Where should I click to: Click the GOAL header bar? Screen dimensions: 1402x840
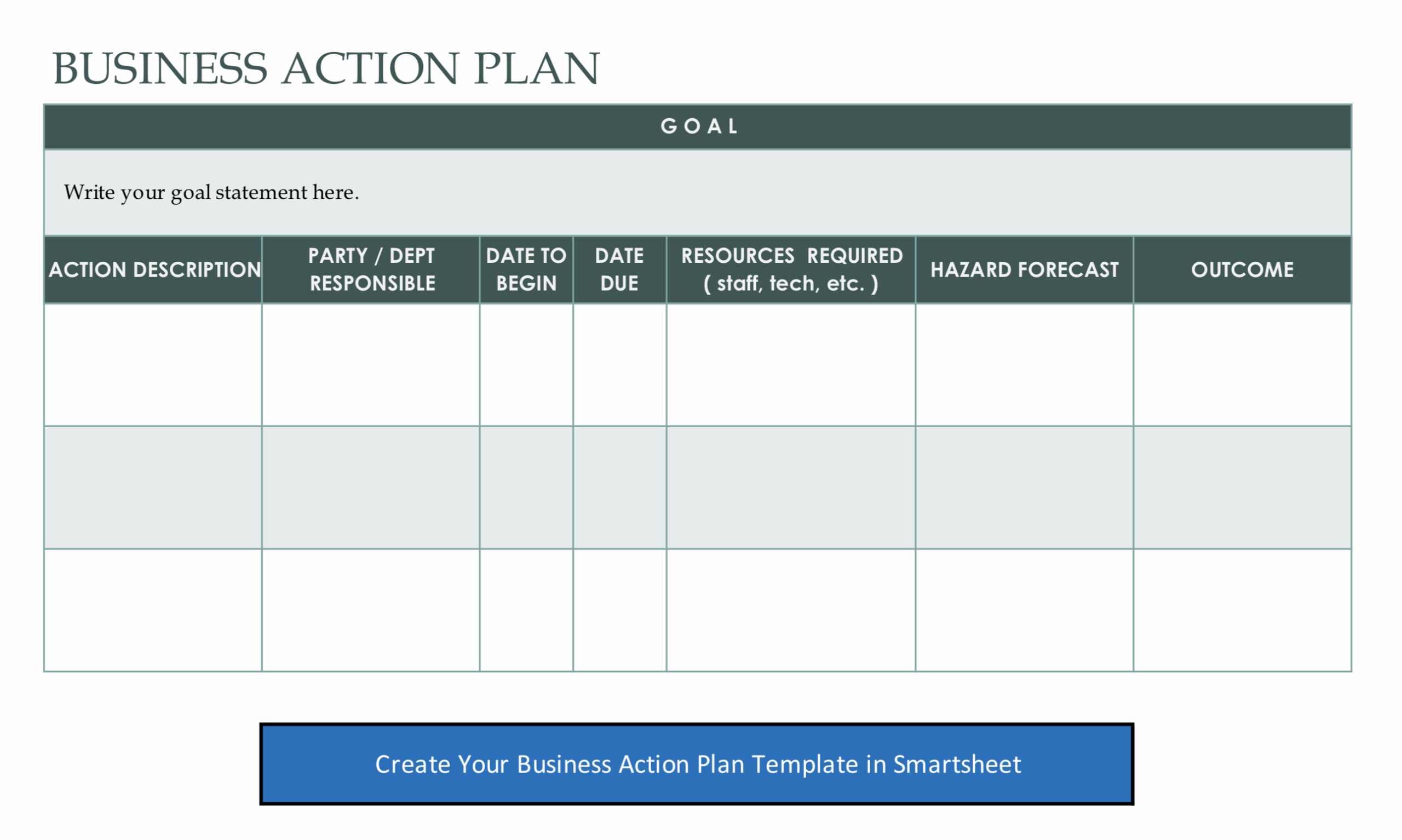(x=697, y=126)
